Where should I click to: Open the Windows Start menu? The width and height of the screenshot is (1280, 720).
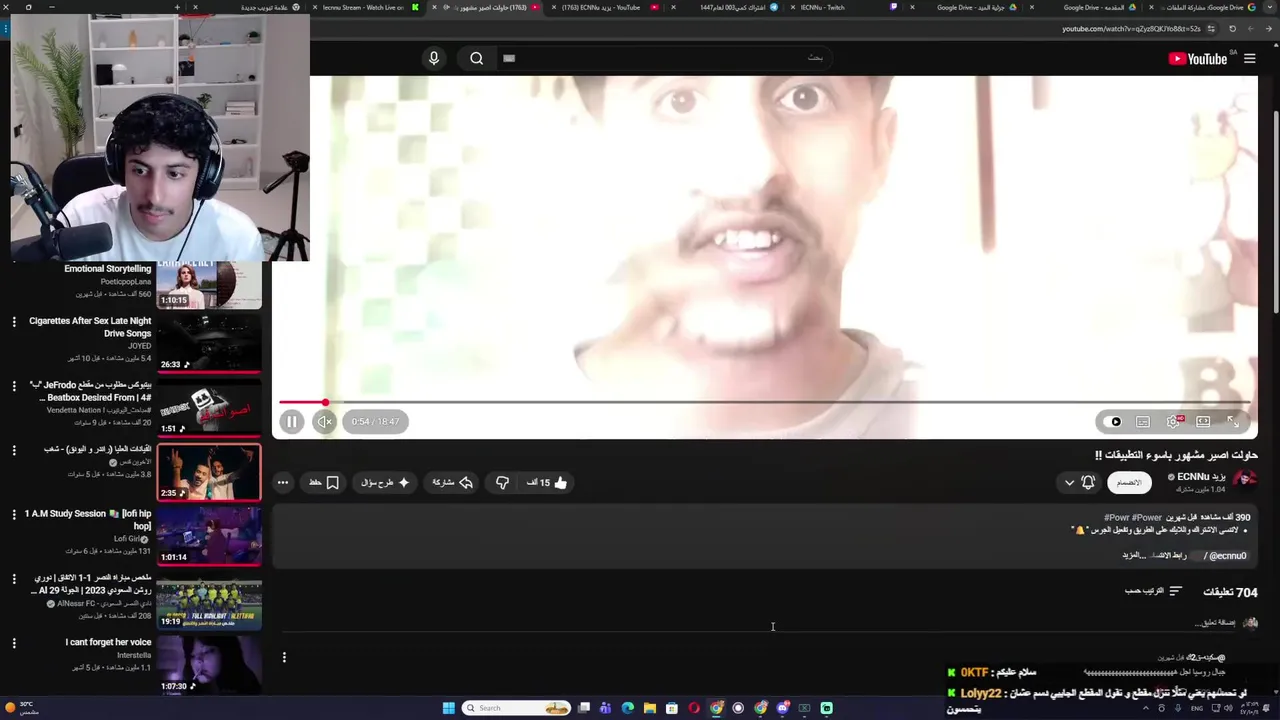tap(448, 708)
